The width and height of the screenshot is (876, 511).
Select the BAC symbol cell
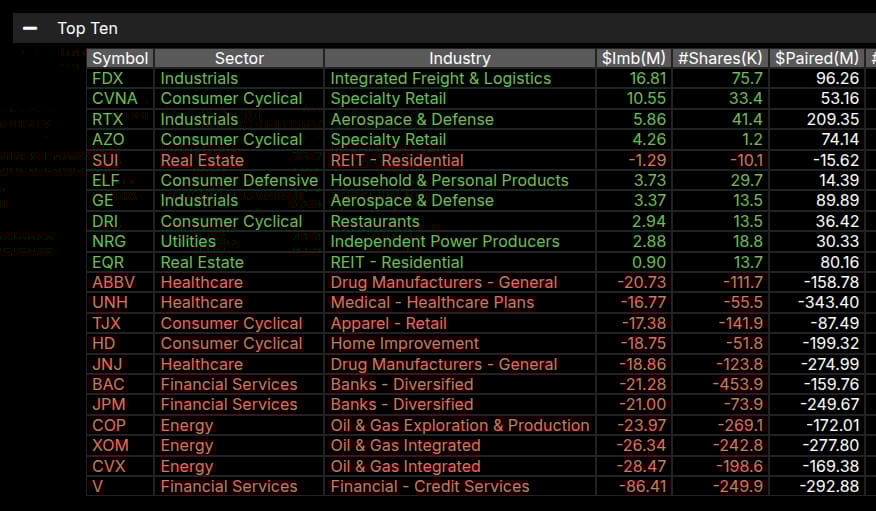coord(120,384)
